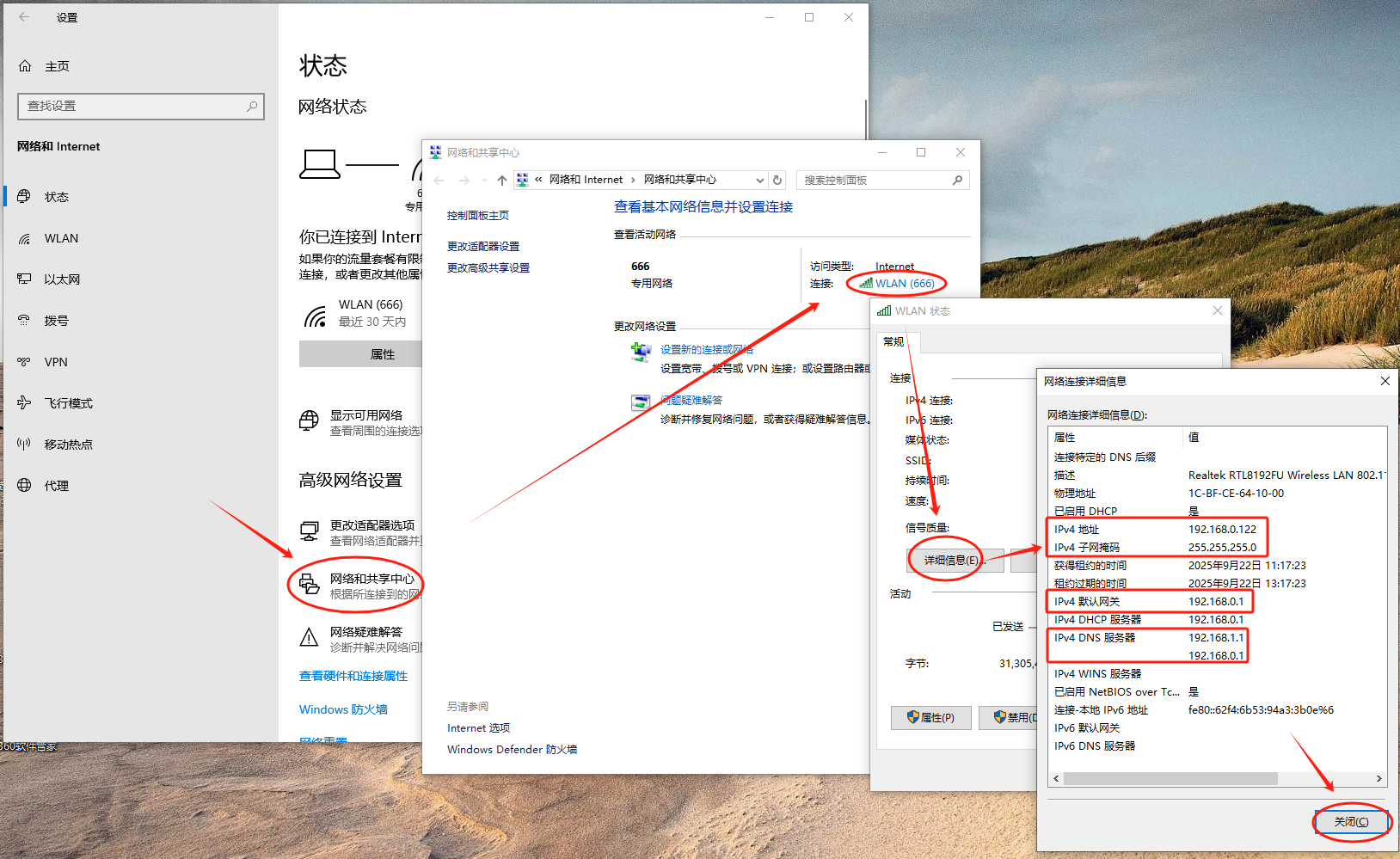The height and width of the screenshot is (859, 1400).
Task: Select the 以太网 menu item
Action: click(x=62, y=279)
